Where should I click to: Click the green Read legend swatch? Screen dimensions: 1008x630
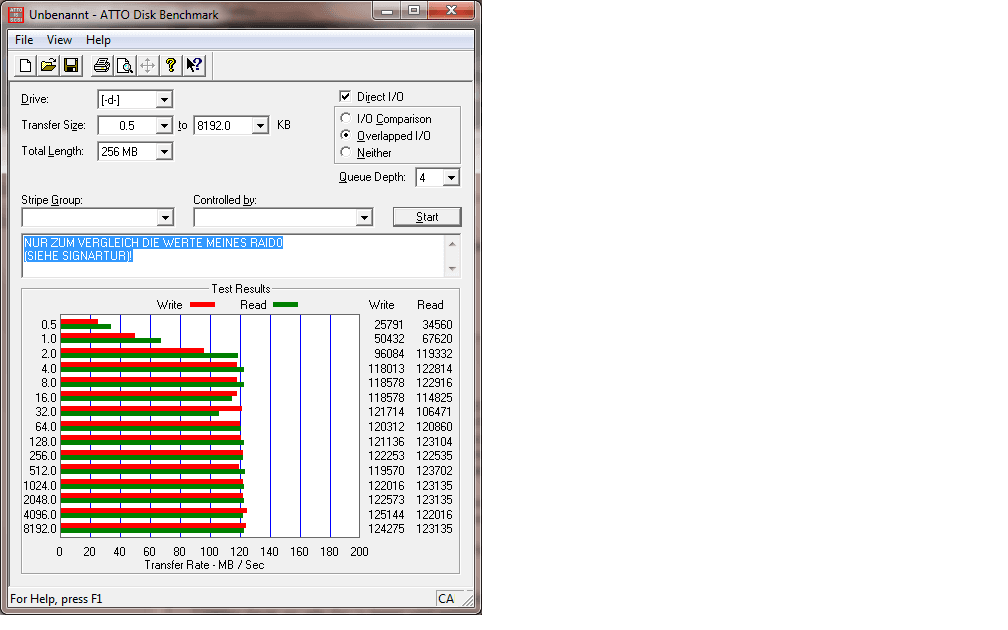pyautogui.click(x=285, y=305)
